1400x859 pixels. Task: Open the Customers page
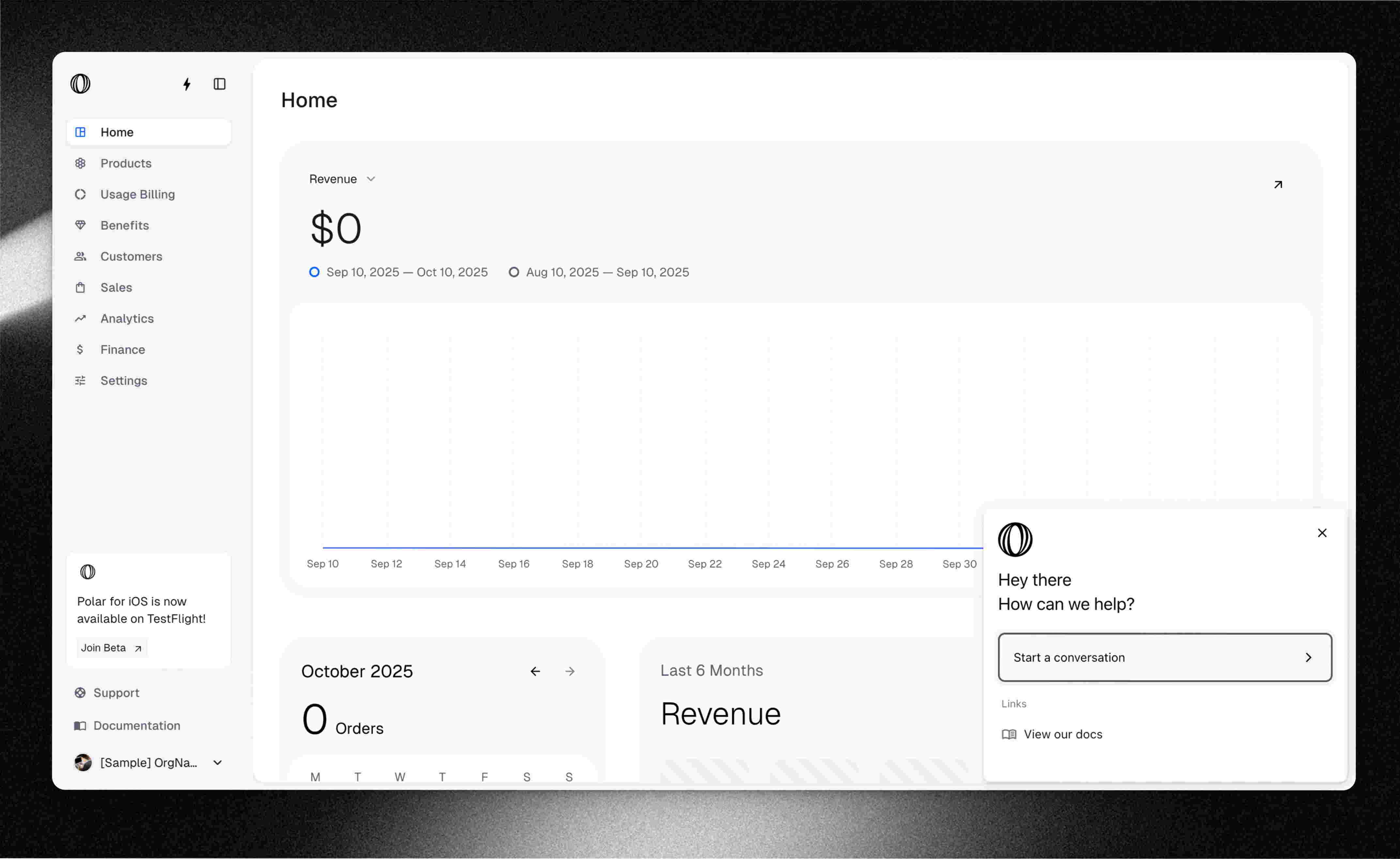(x=131, y=257)
